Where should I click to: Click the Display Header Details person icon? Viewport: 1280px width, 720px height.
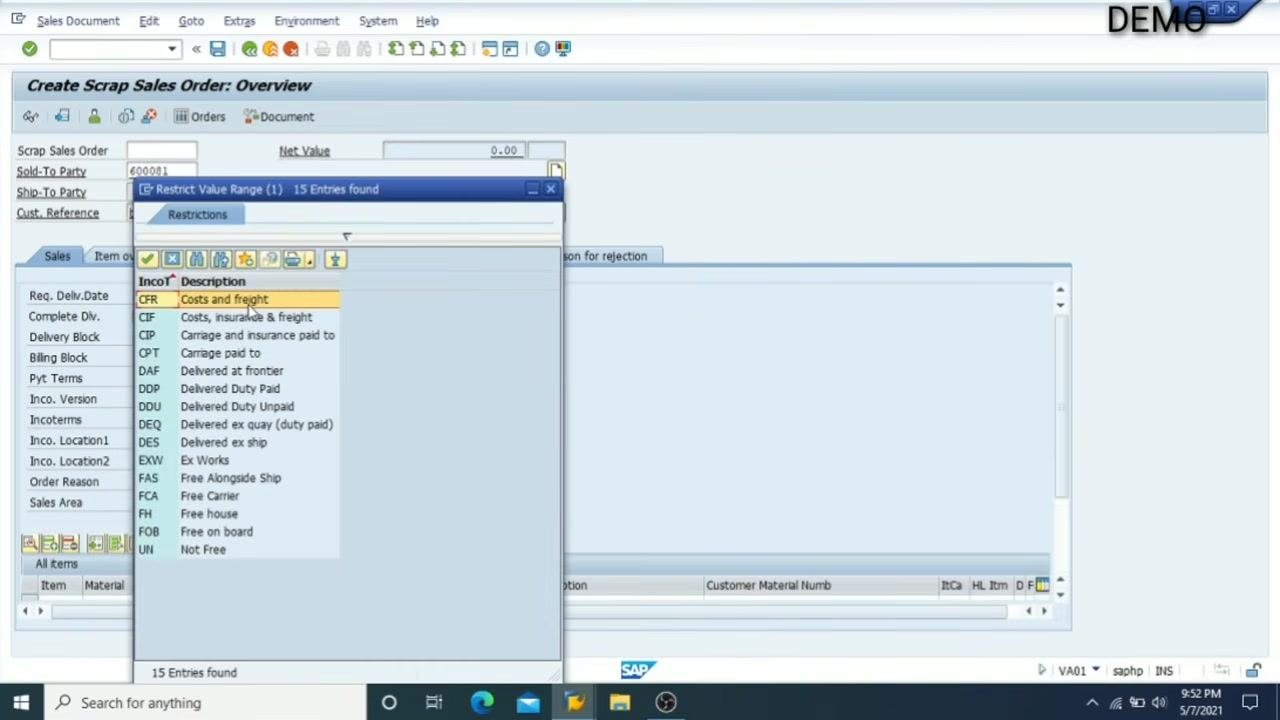pyautogui.click(x=94, y=116)
